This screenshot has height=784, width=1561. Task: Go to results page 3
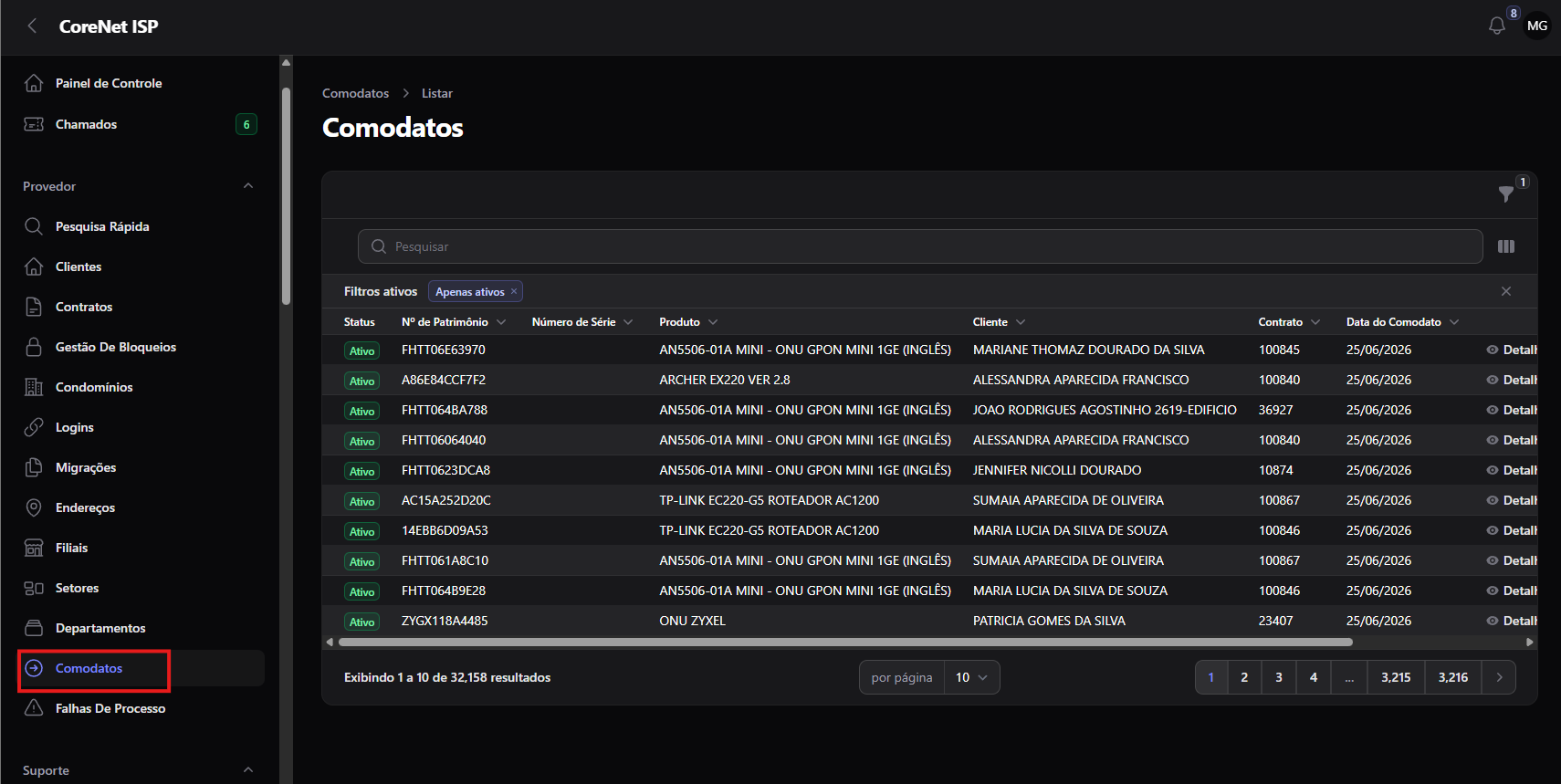(x=1279, y=677)
